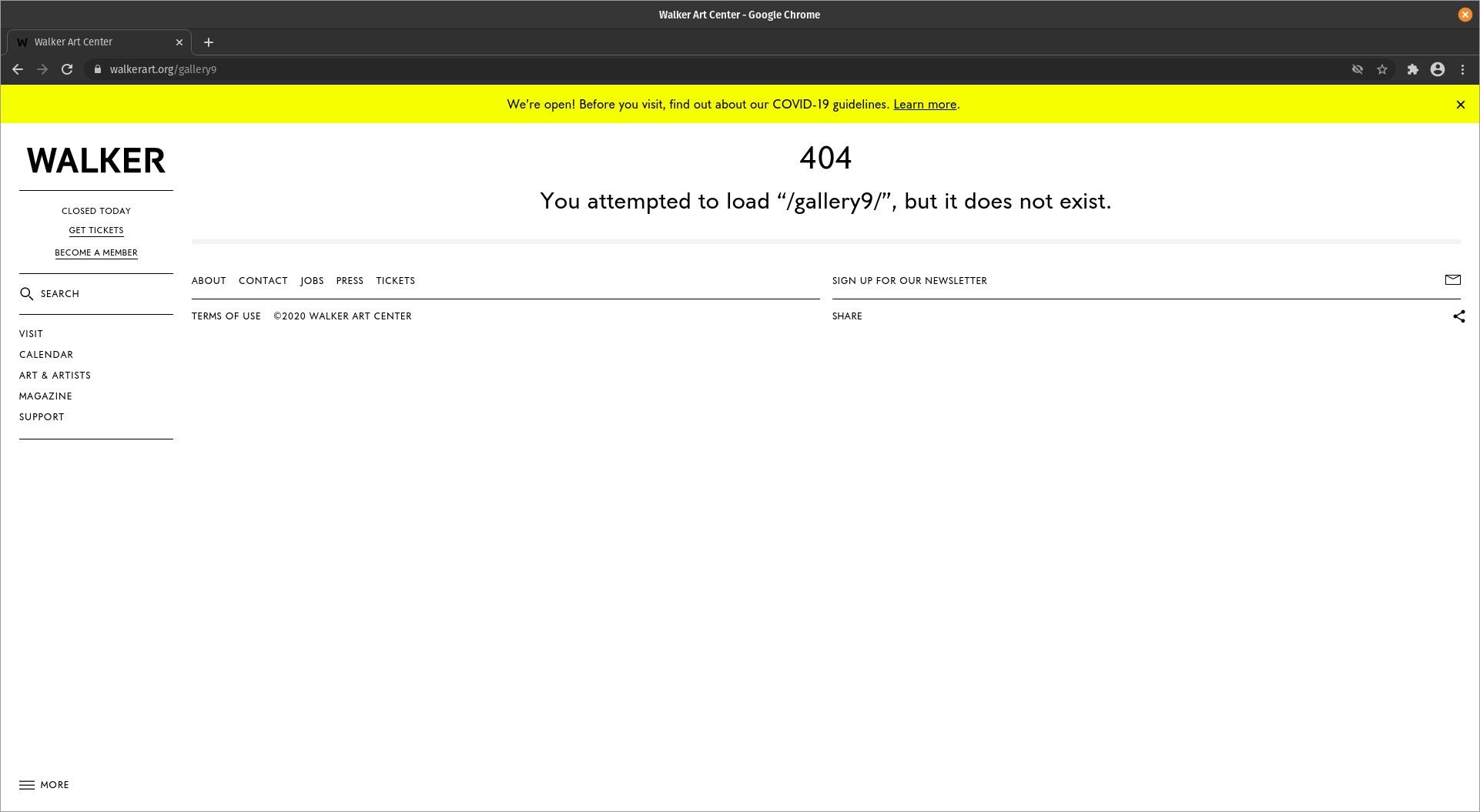Open the SUPPORT section
Screen dimensions: 1480x812
point(42,417)
